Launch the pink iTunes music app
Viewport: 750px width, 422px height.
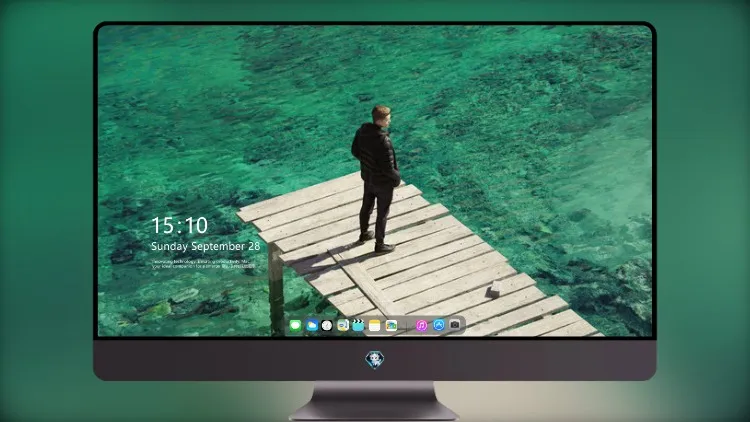click(x=421, y=326)
